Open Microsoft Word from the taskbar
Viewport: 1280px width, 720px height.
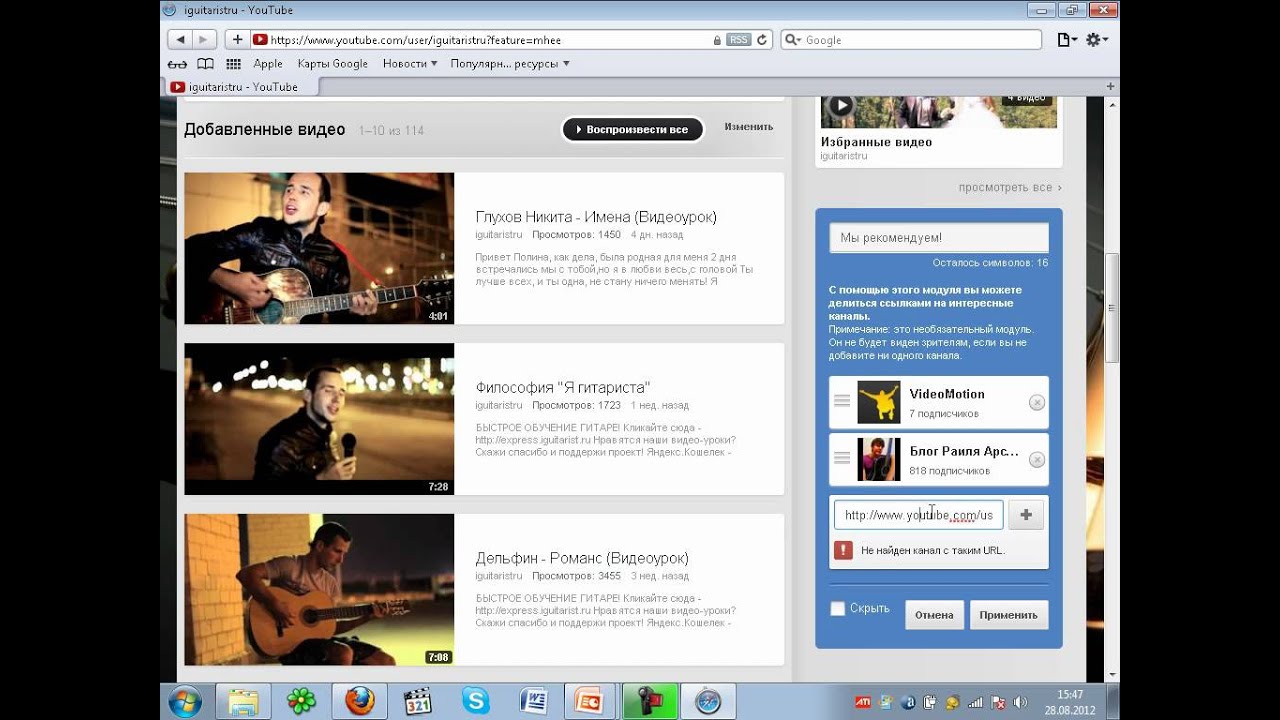click(533, 702)
